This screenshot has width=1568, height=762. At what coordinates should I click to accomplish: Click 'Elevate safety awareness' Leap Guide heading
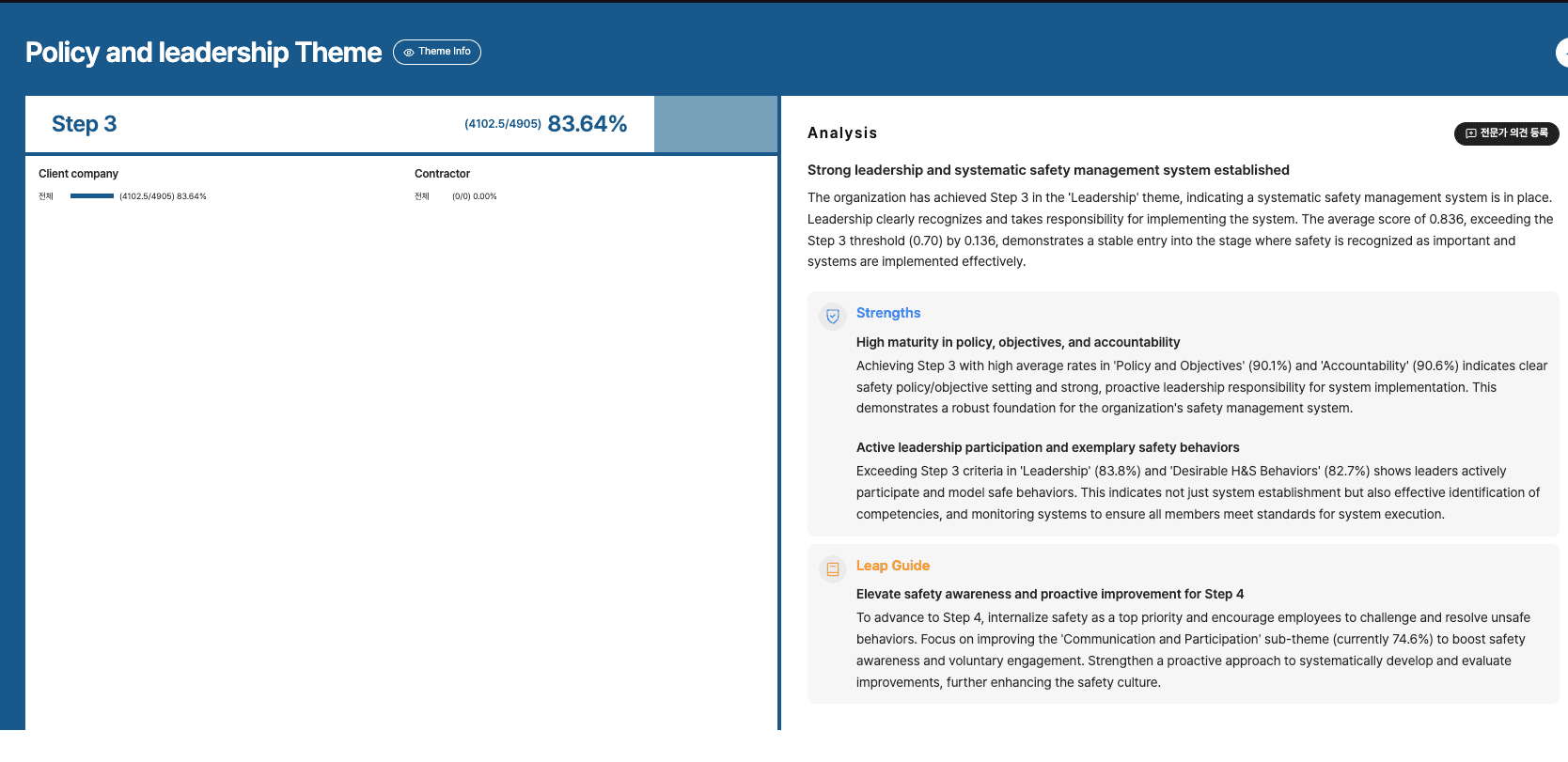tap(1050, 594)
